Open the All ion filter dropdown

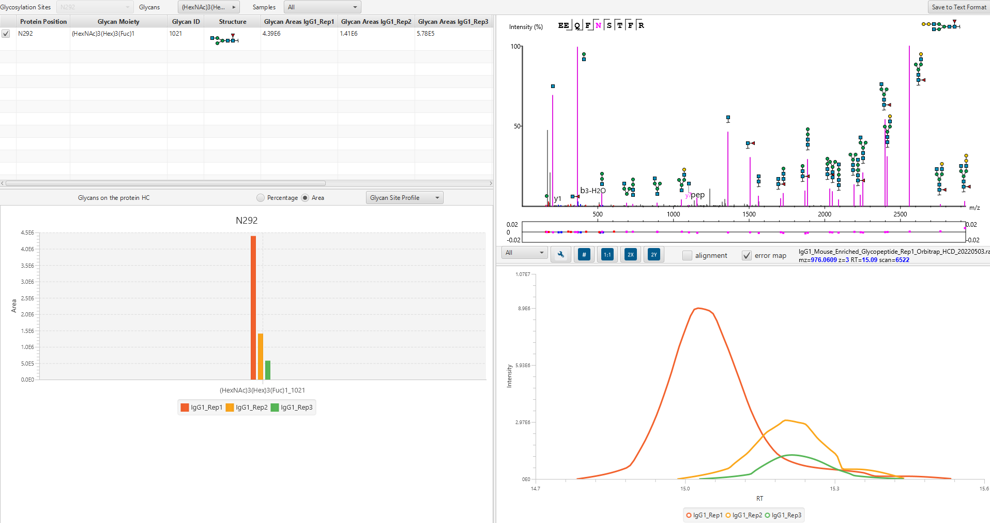coord(524,253)
